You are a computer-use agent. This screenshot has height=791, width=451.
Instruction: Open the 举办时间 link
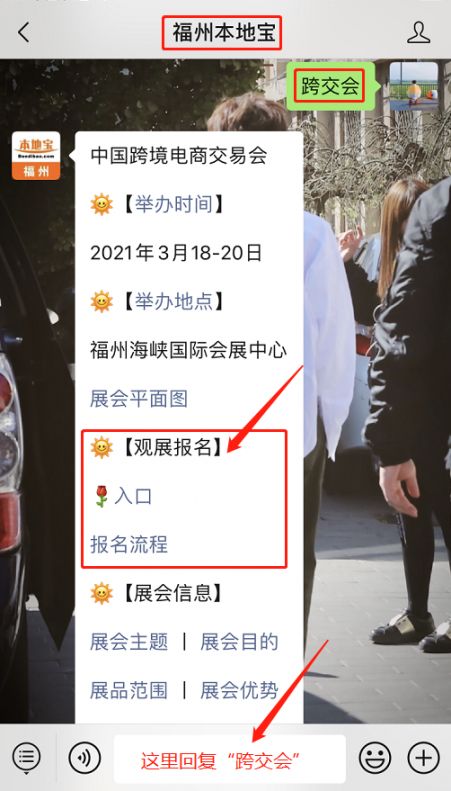(x=174, y=204)
